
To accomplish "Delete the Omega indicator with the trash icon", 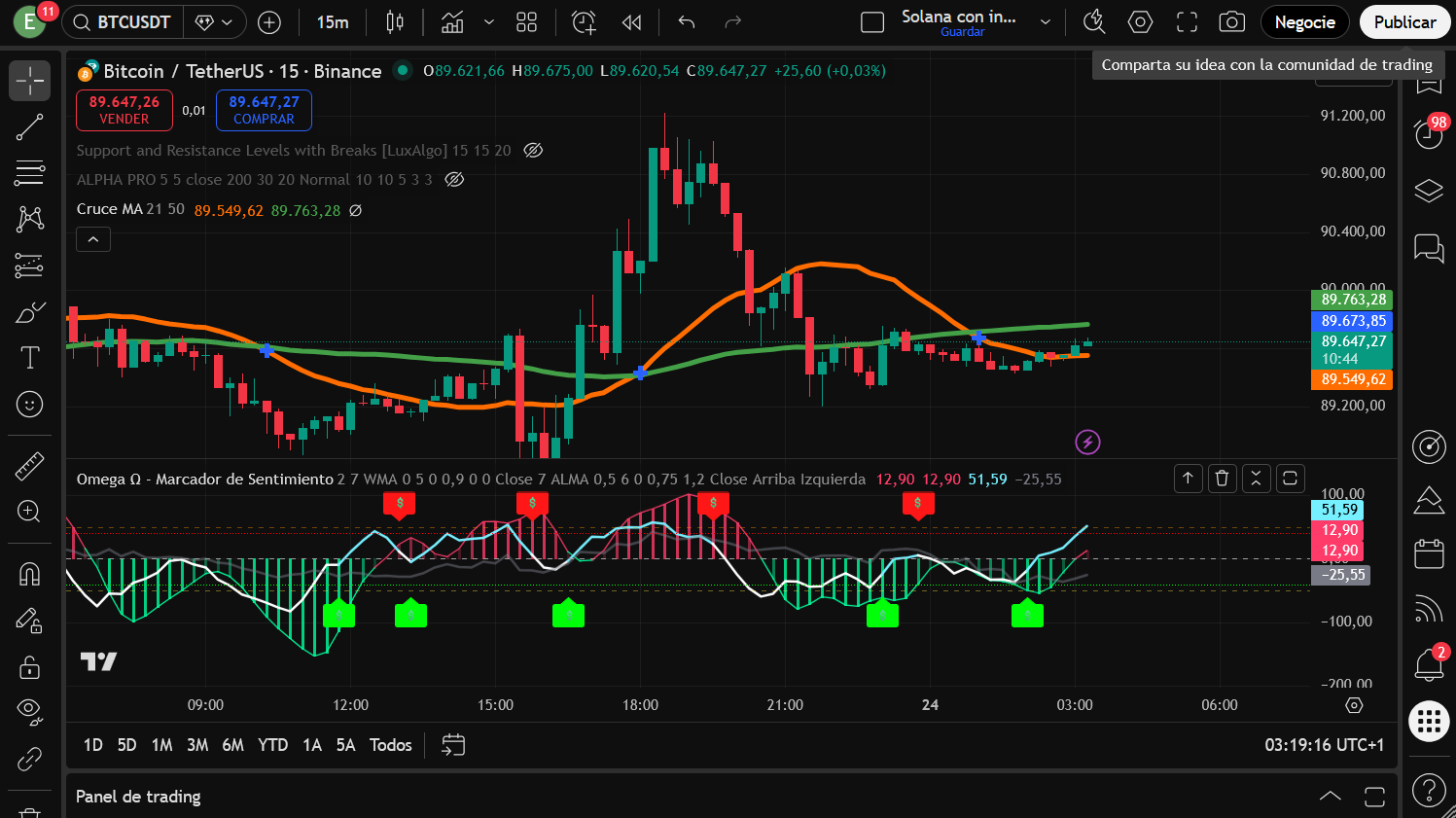I will [1222, 479].
